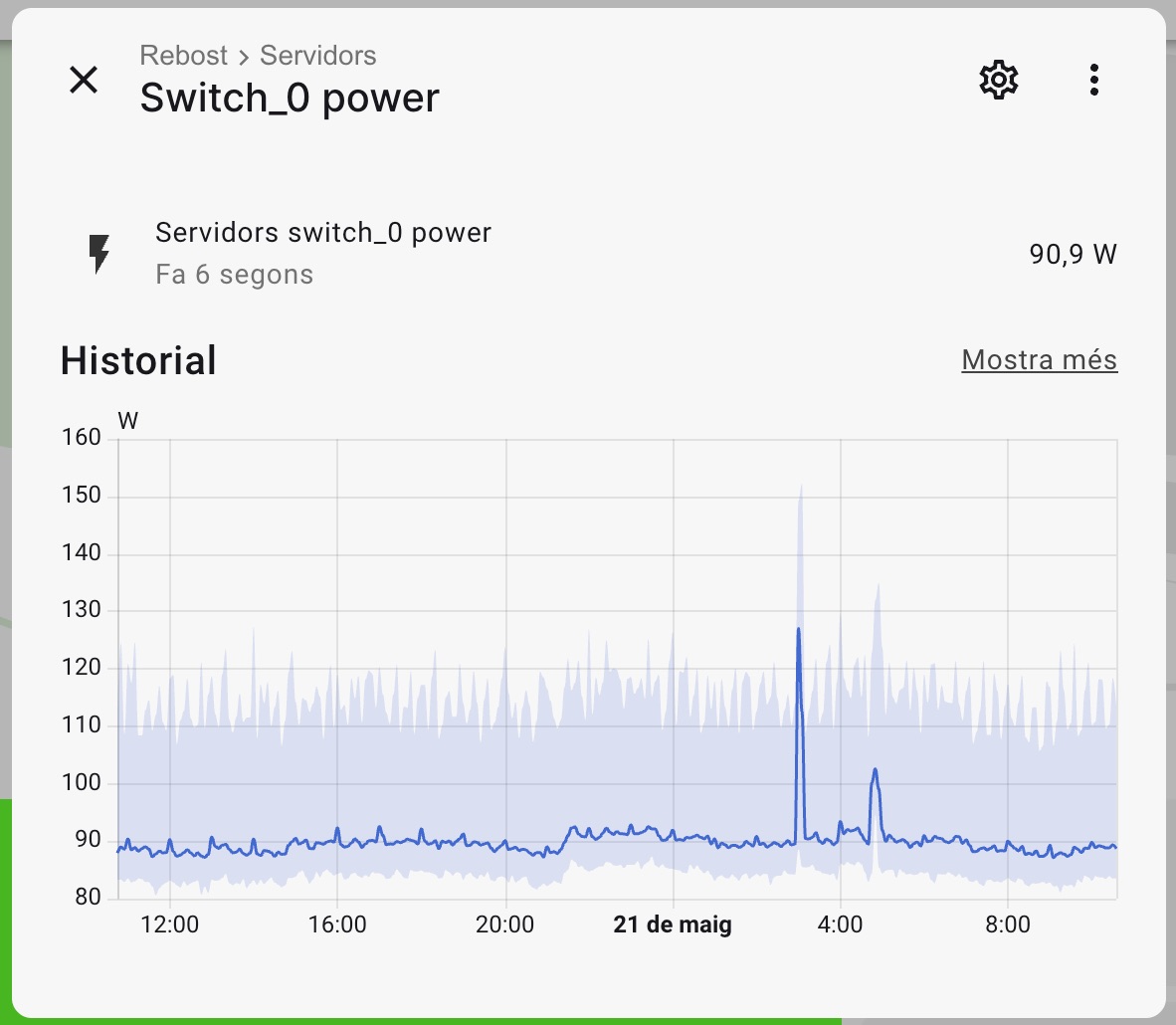The height and width of the screenshot is (1025, 1176).
Task: Click the 'Switch_0 power' dialog title
Action: click(290, 99)
